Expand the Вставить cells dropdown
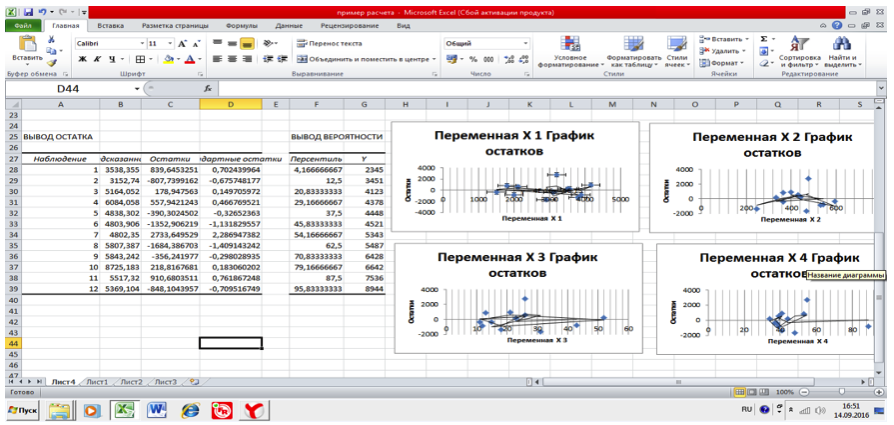Viewport: 894px width, 425px height. click(x=747, y=39)
